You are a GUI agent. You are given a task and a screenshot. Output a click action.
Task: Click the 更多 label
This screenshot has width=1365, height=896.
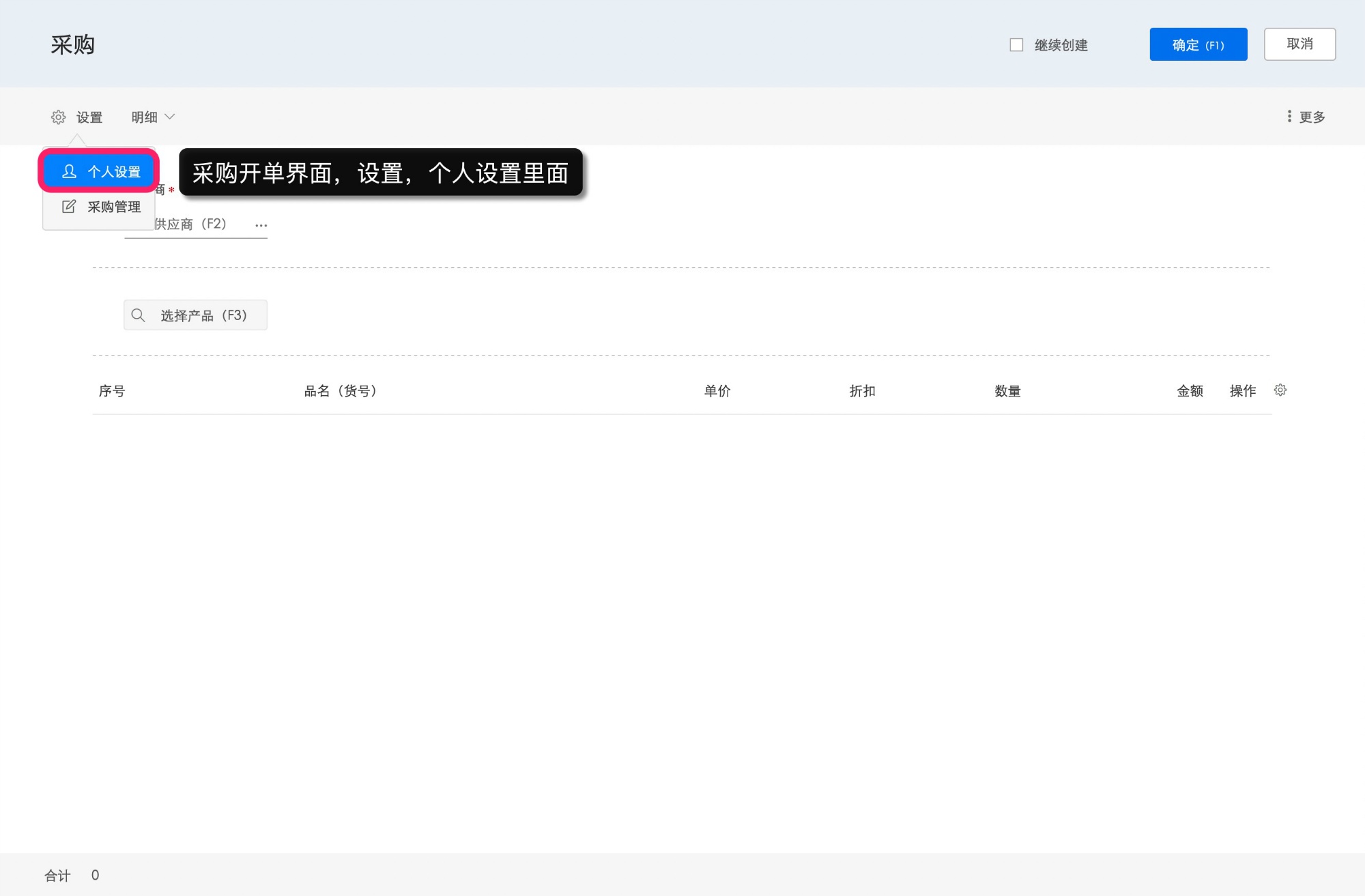1312,117
